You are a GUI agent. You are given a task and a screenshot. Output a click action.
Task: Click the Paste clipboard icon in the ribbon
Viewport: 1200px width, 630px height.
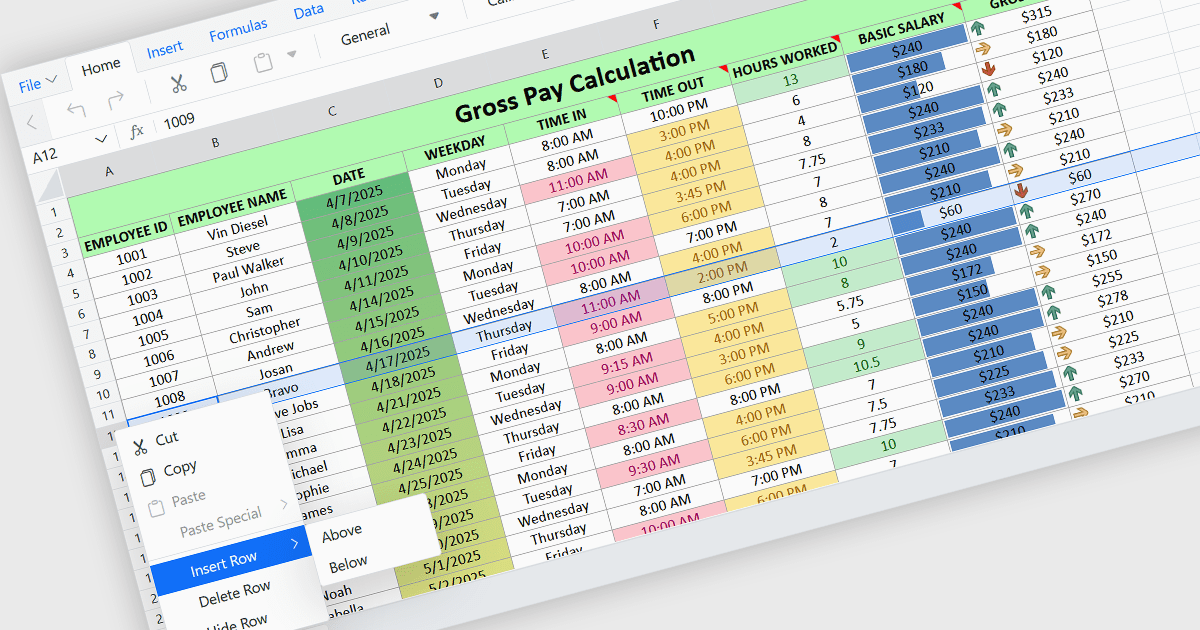click(263, 64)
